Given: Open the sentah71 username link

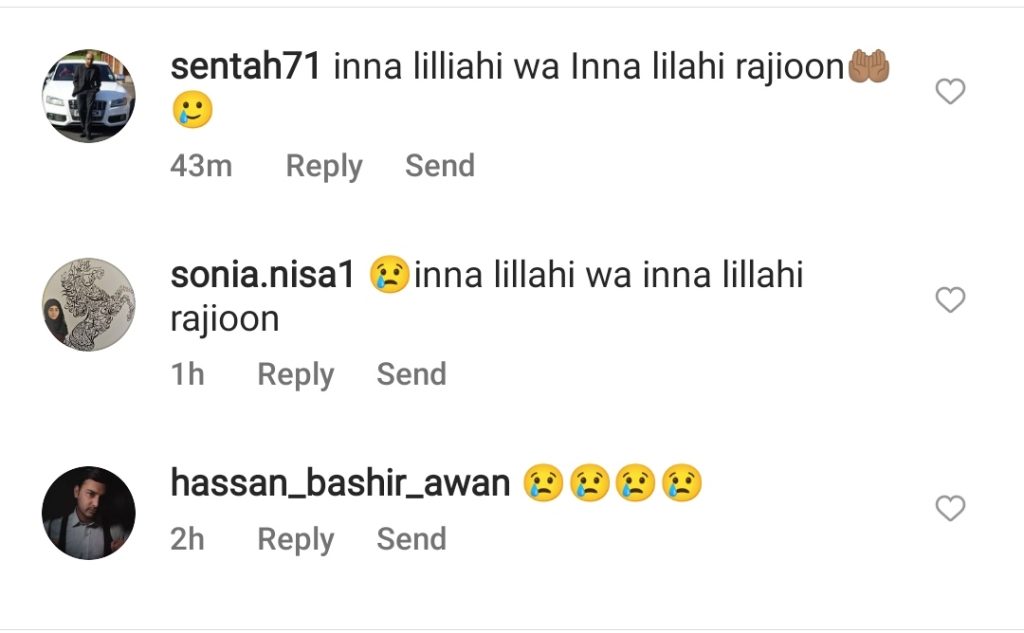Looking at the screenshot, I should (246, 67).
